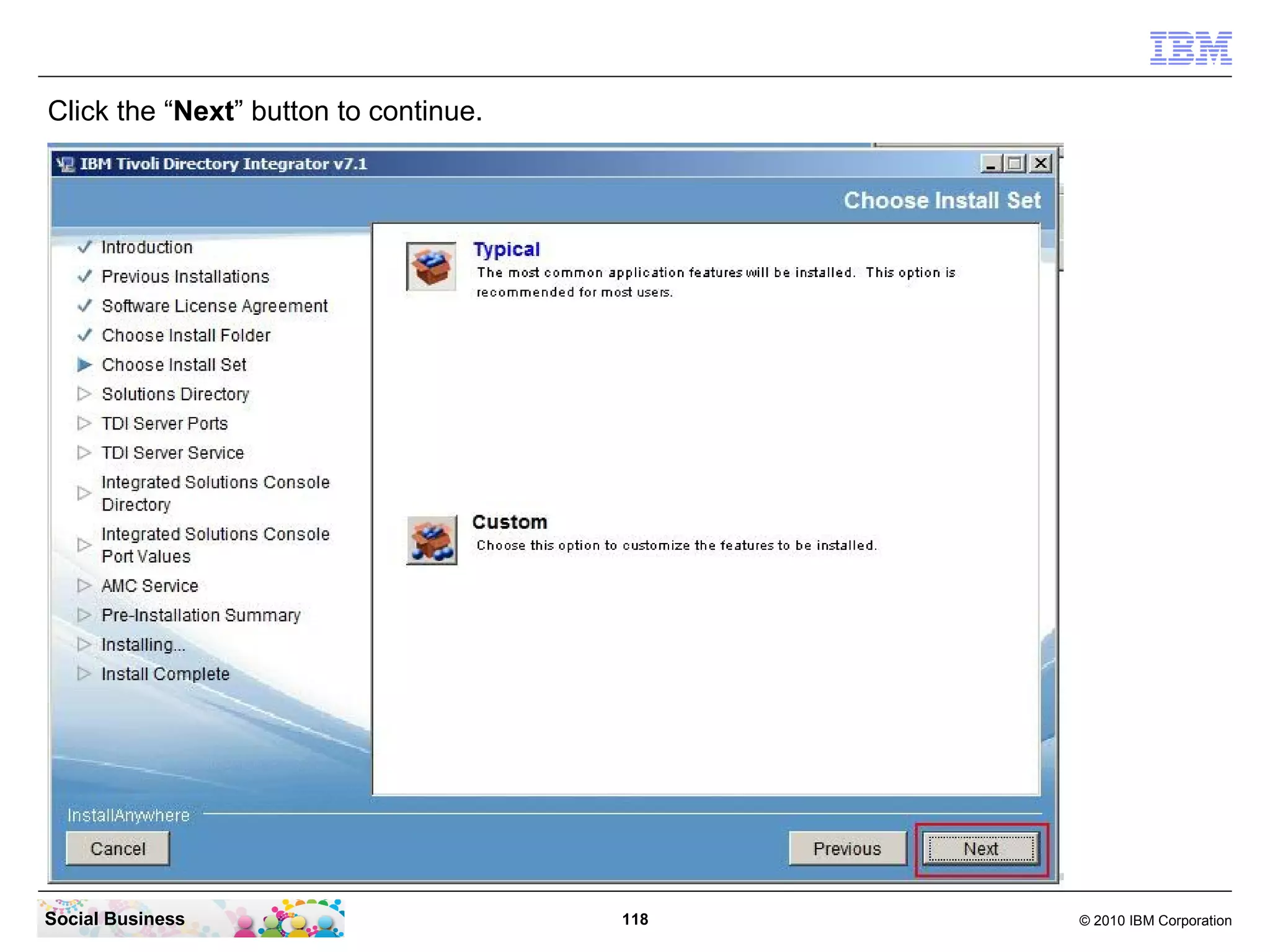Click the Installing... step text
The image size is (1270, 952).
point(143,645)
